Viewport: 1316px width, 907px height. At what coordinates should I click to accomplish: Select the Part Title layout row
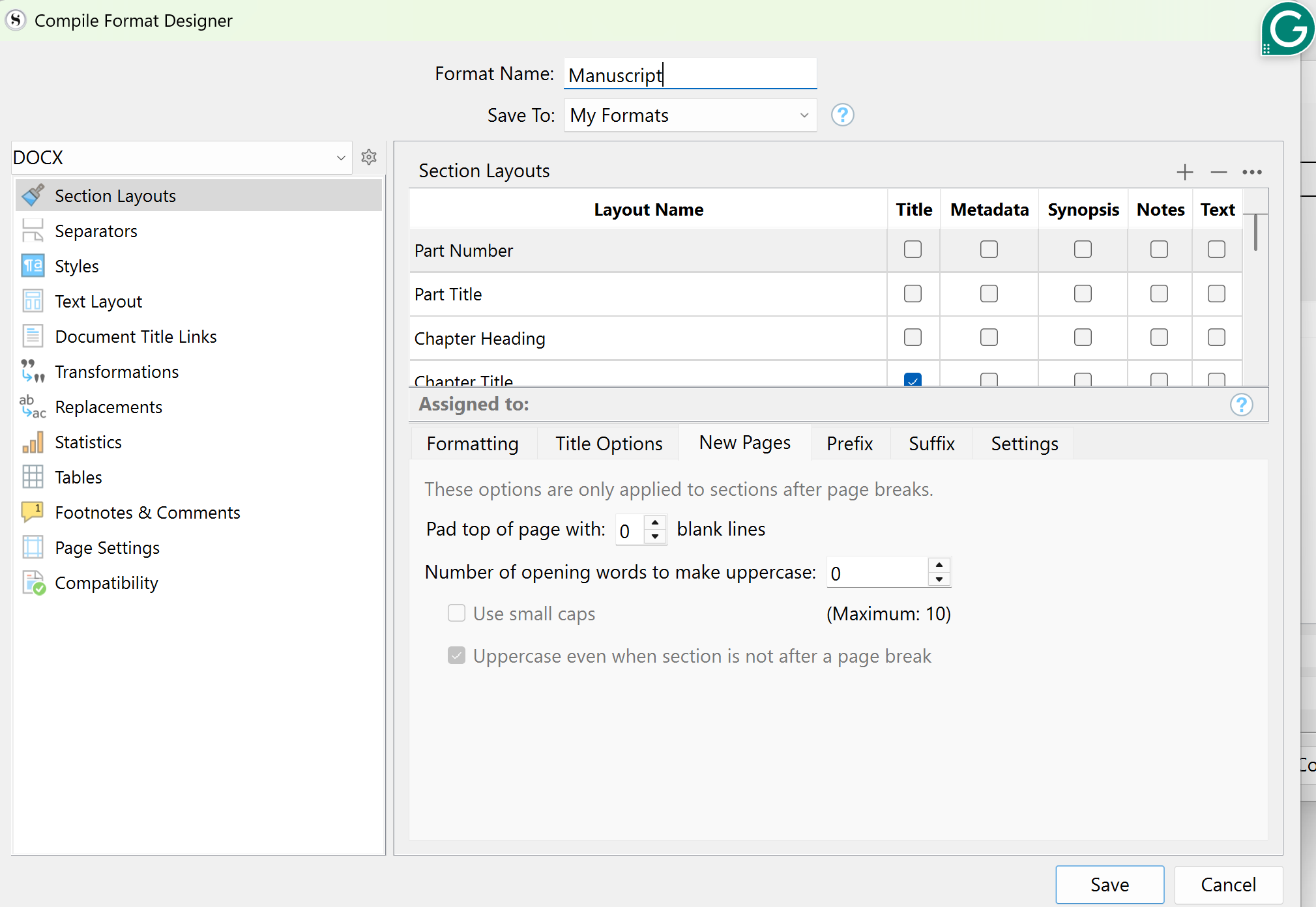tap(648, 295)
